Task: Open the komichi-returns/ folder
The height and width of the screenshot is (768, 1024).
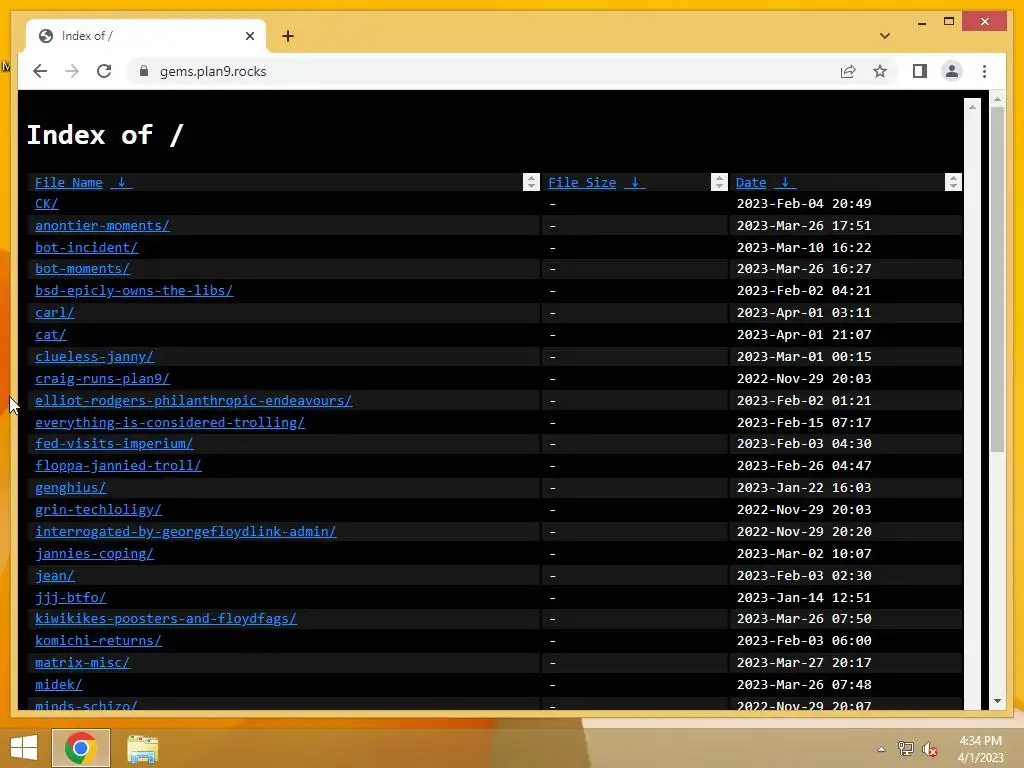Action: tap(99, 641)
